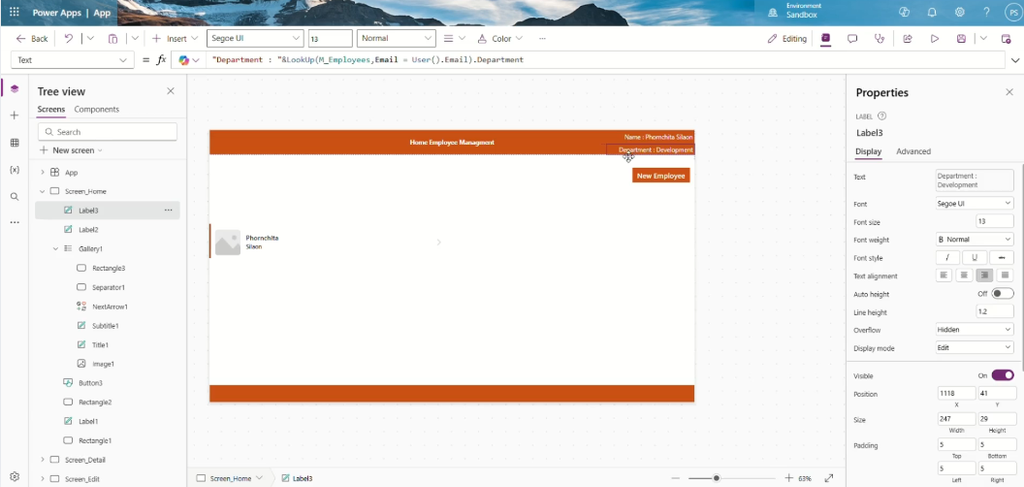Open the Insert menu
The height and width of the screenshot is (487, 1024).
[174, 39]
